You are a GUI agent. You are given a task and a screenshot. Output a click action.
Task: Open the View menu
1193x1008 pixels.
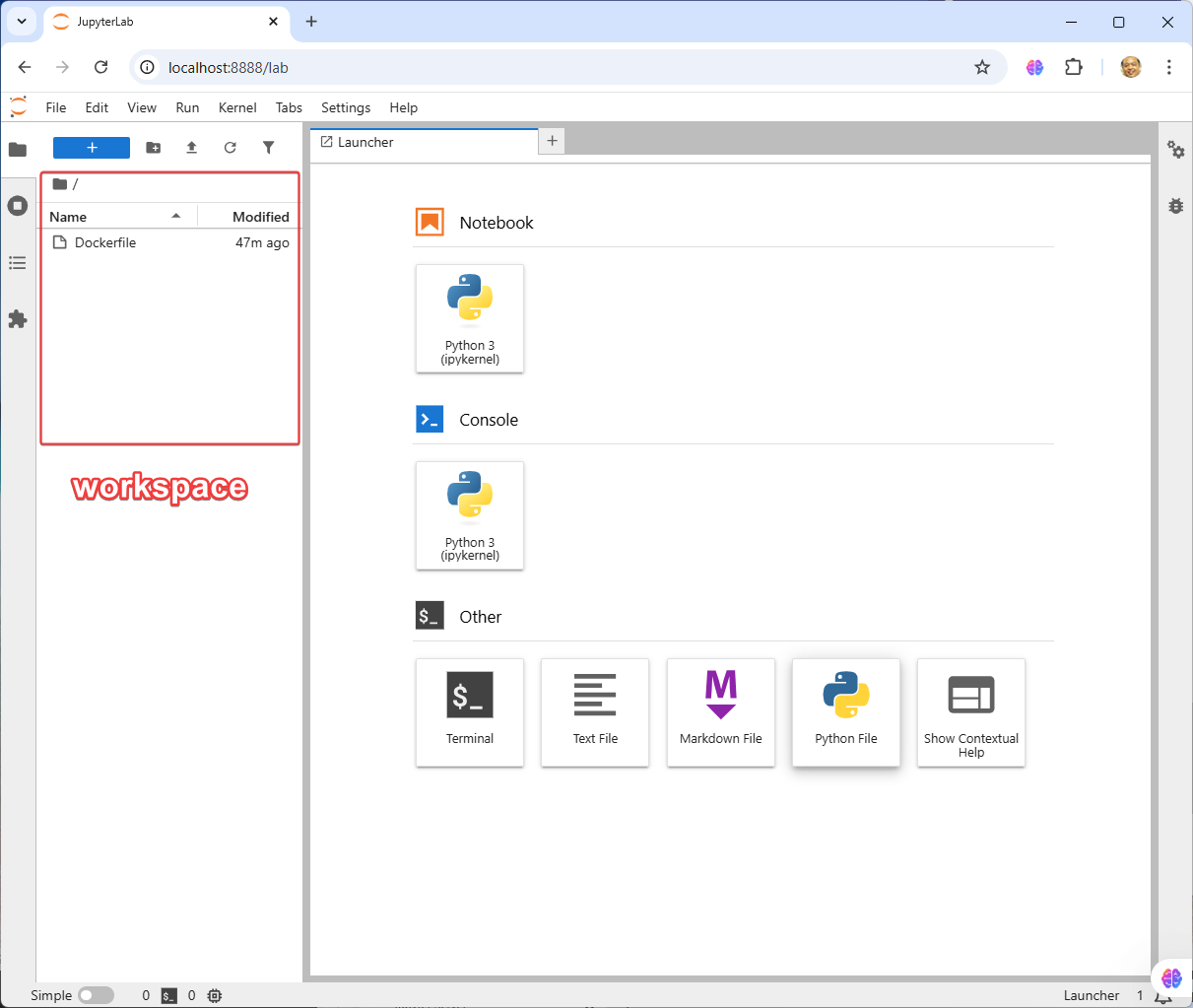point(142,107)
